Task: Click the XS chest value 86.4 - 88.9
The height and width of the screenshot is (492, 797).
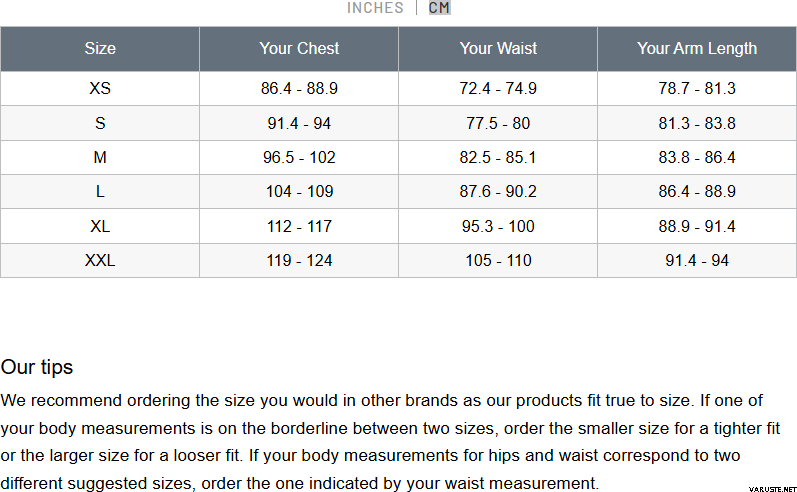Action: pyautogui.click(x=299, y=89)
